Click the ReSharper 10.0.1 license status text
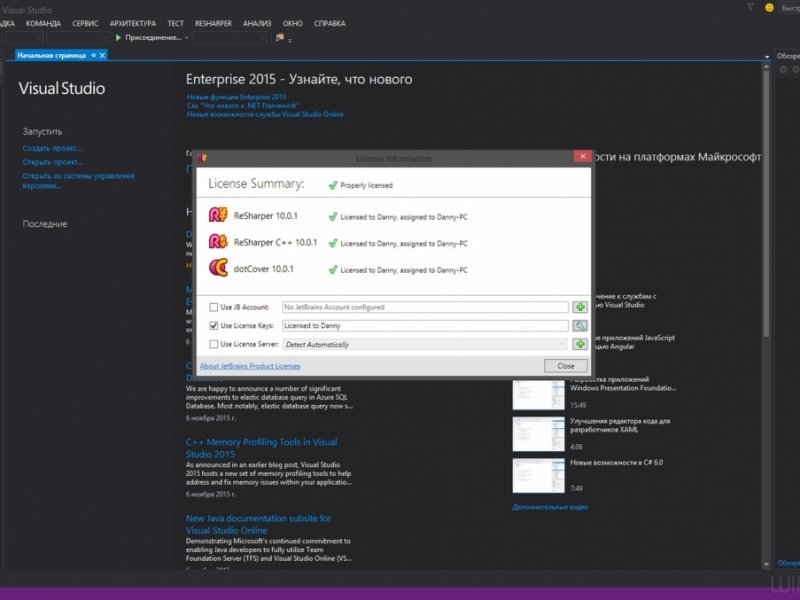This screenshot has height=600, width=800. 404,217
